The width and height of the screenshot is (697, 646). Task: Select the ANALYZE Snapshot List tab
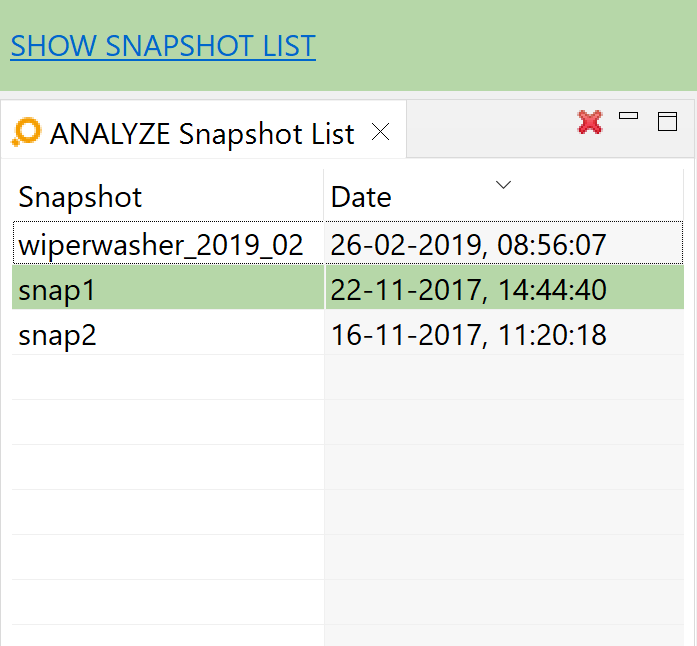[202, 134]
